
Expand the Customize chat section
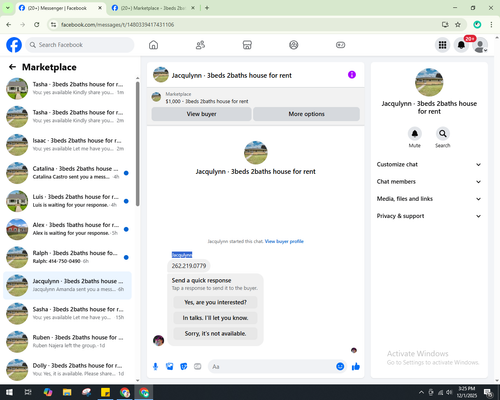pos(429,164)
